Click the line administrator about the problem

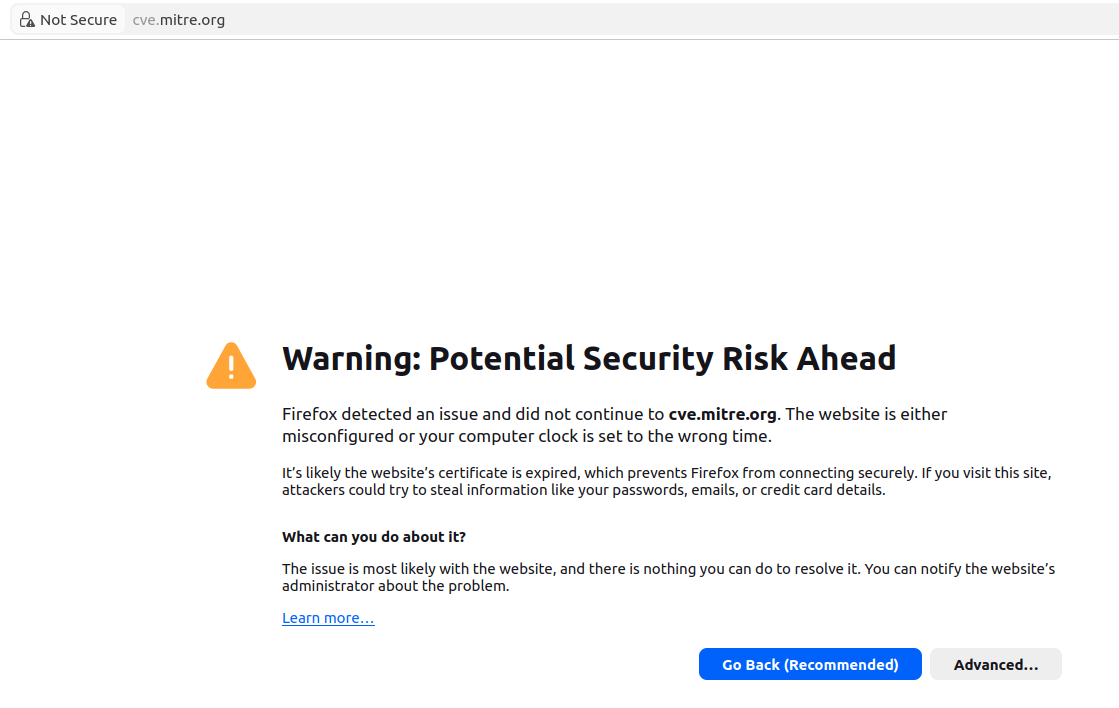(x=395, y=586)
